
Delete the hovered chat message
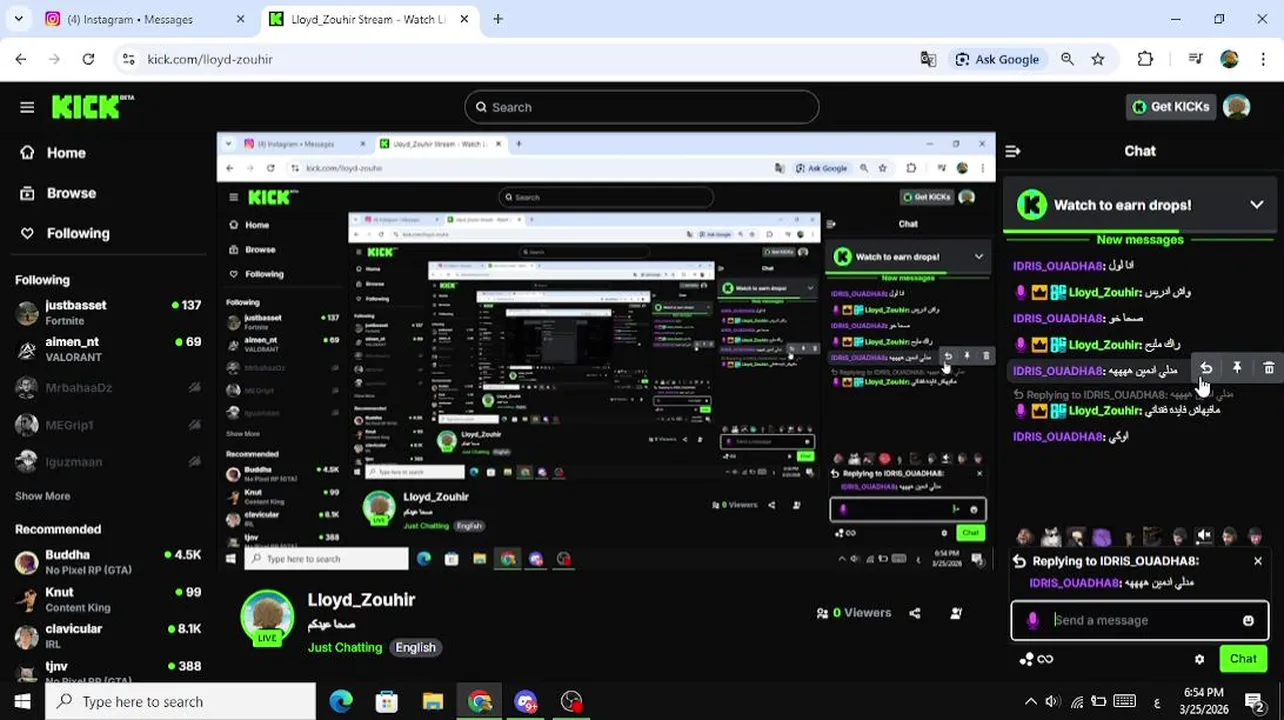tap(1268, 369)
